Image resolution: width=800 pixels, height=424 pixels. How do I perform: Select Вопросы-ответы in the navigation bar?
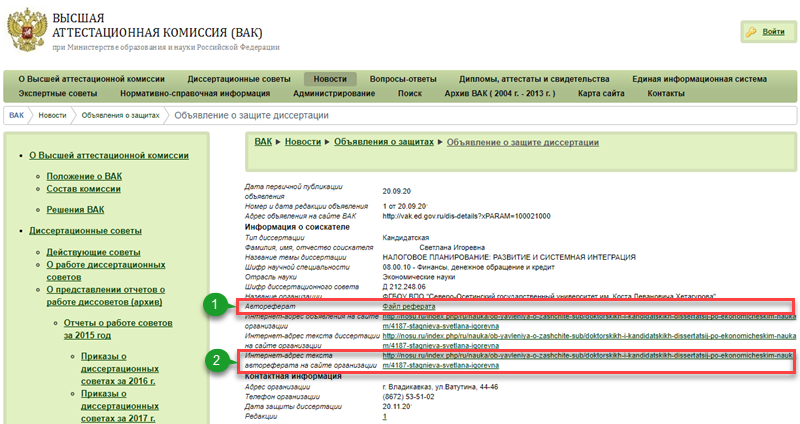(403, 78)
